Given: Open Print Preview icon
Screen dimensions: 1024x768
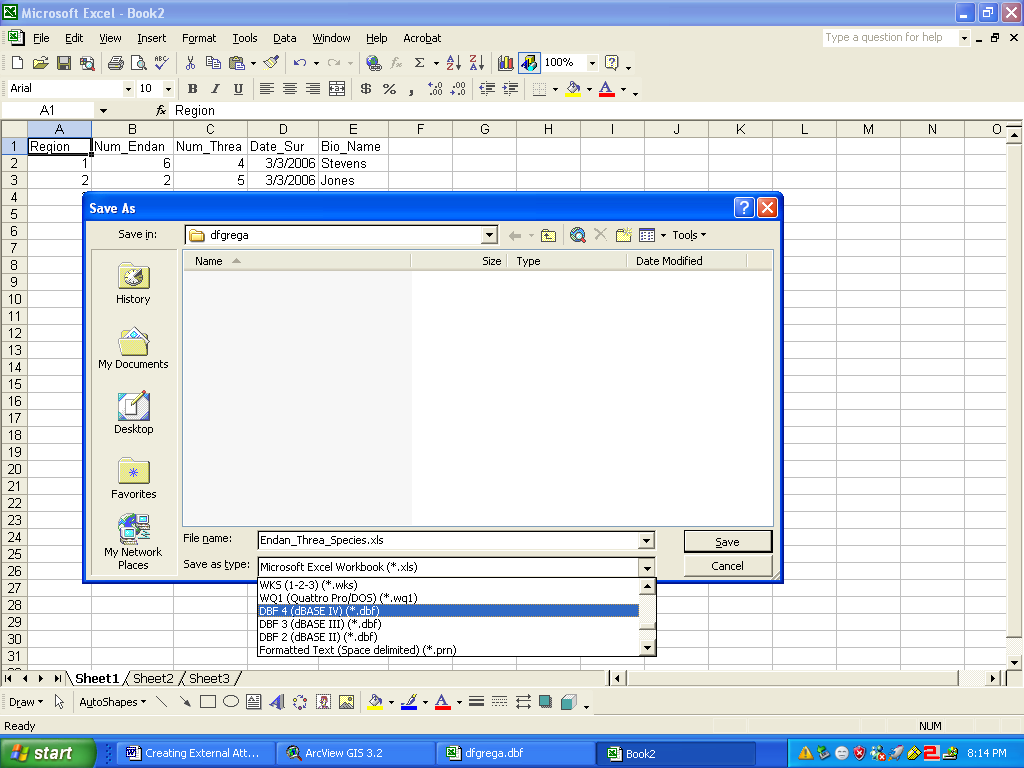Looking at the screenshot, I should [x=138, y=63].
